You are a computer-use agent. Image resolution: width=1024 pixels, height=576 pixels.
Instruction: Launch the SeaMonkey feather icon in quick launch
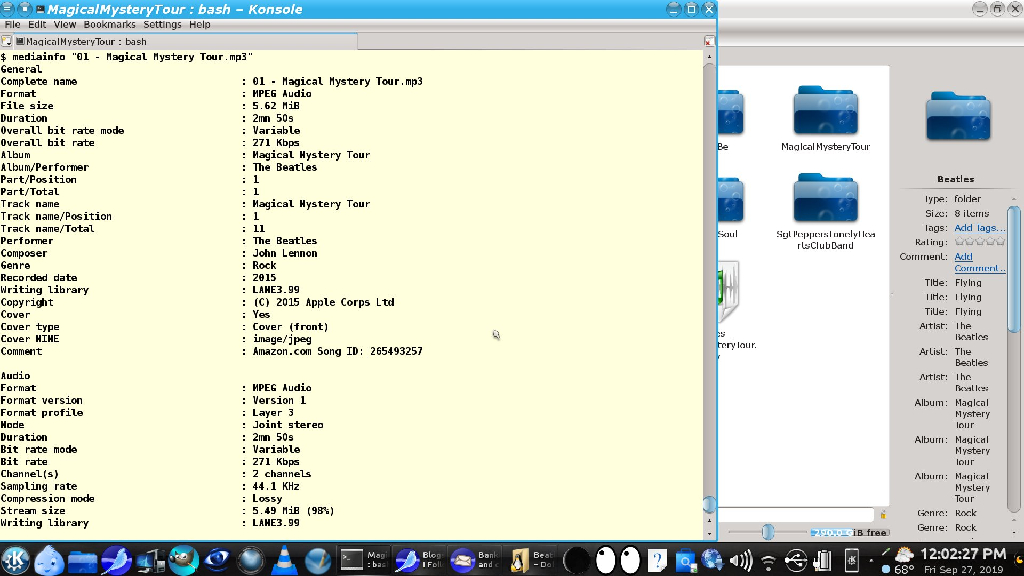pyautogui.click(x=116, y=560)
